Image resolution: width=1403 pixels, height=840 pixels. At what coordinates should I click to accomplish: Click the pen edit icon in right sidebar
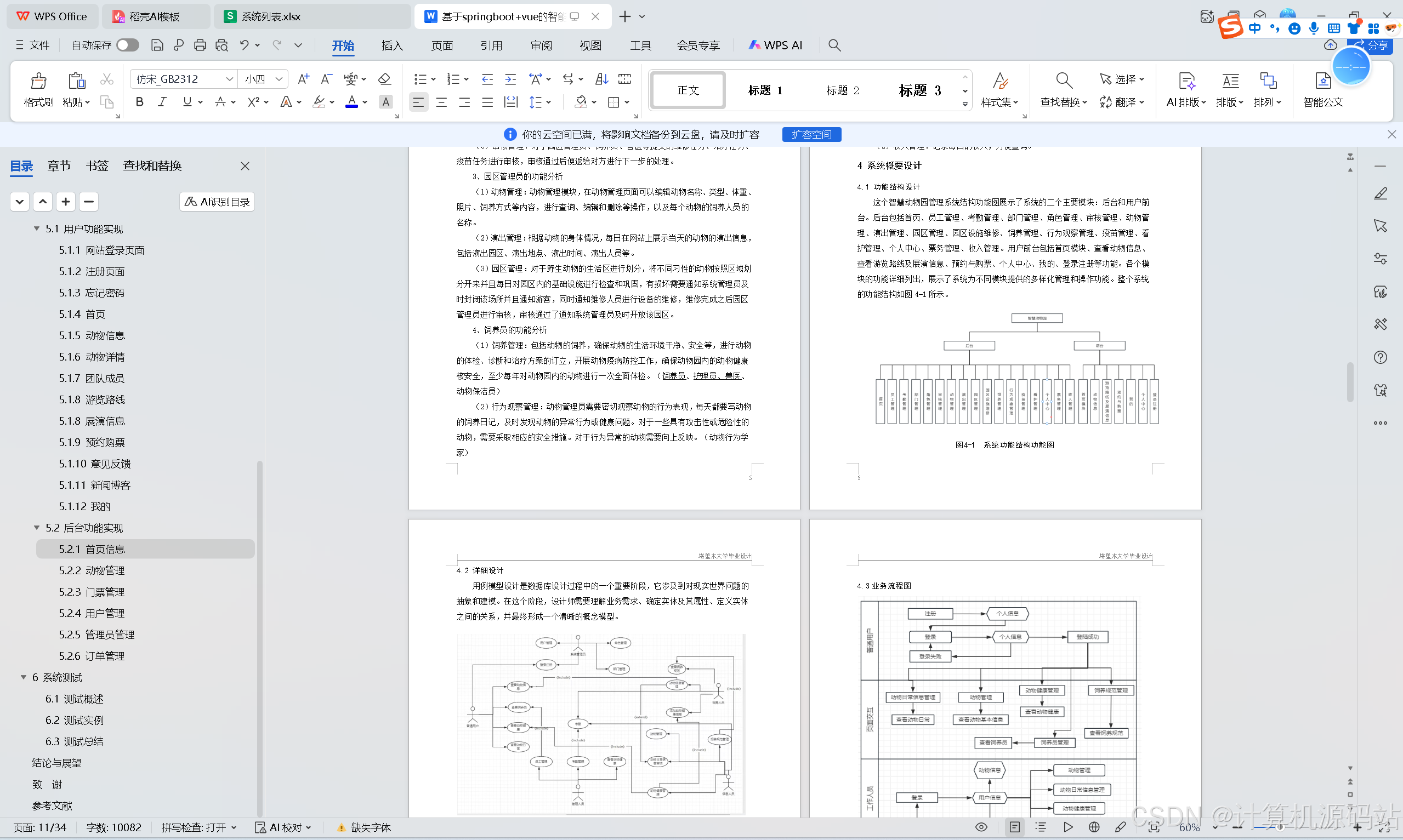[x=1381, y=193]
